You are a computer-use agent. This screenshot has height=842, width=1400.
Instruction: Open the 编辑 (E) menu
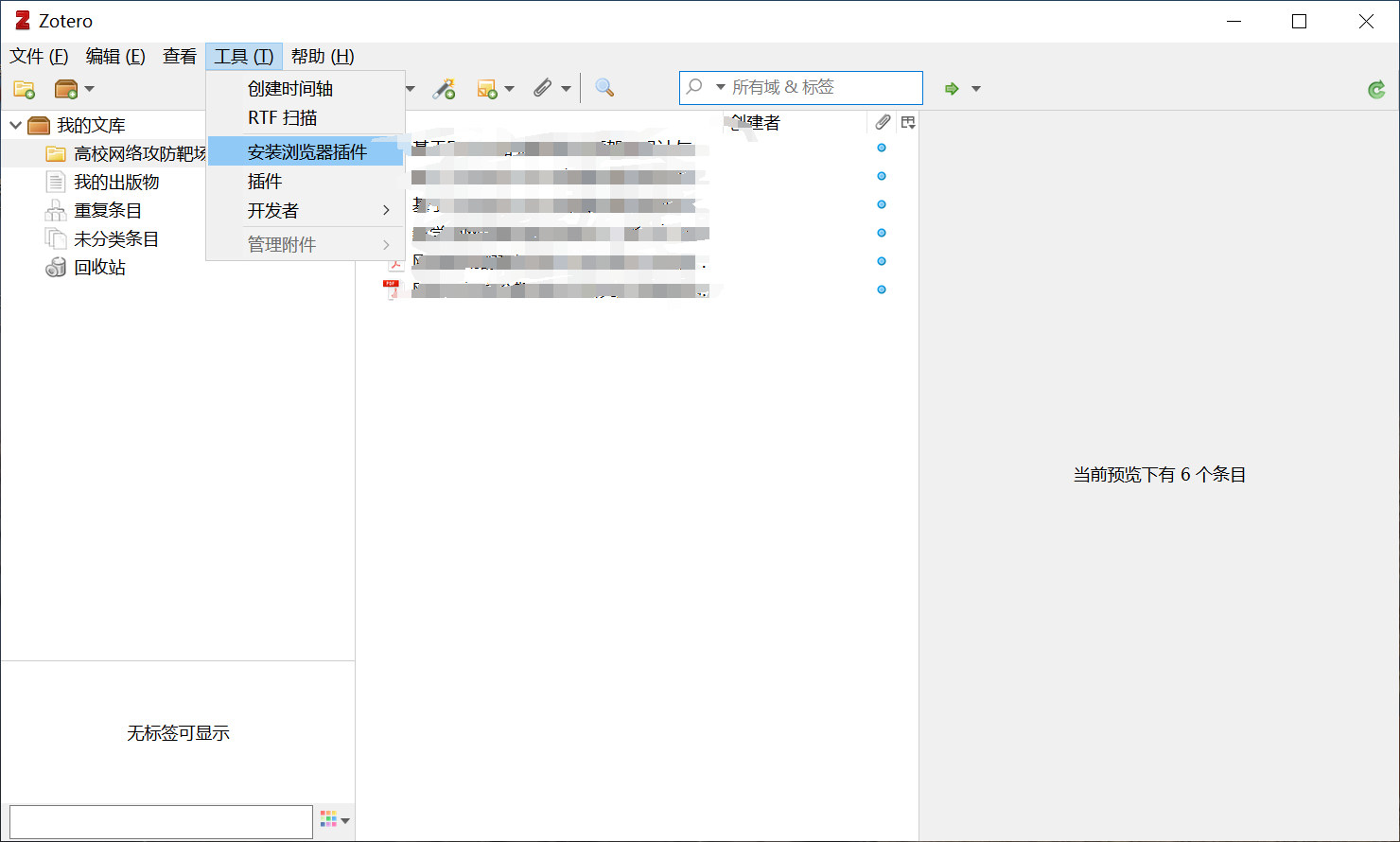(115, 57)
